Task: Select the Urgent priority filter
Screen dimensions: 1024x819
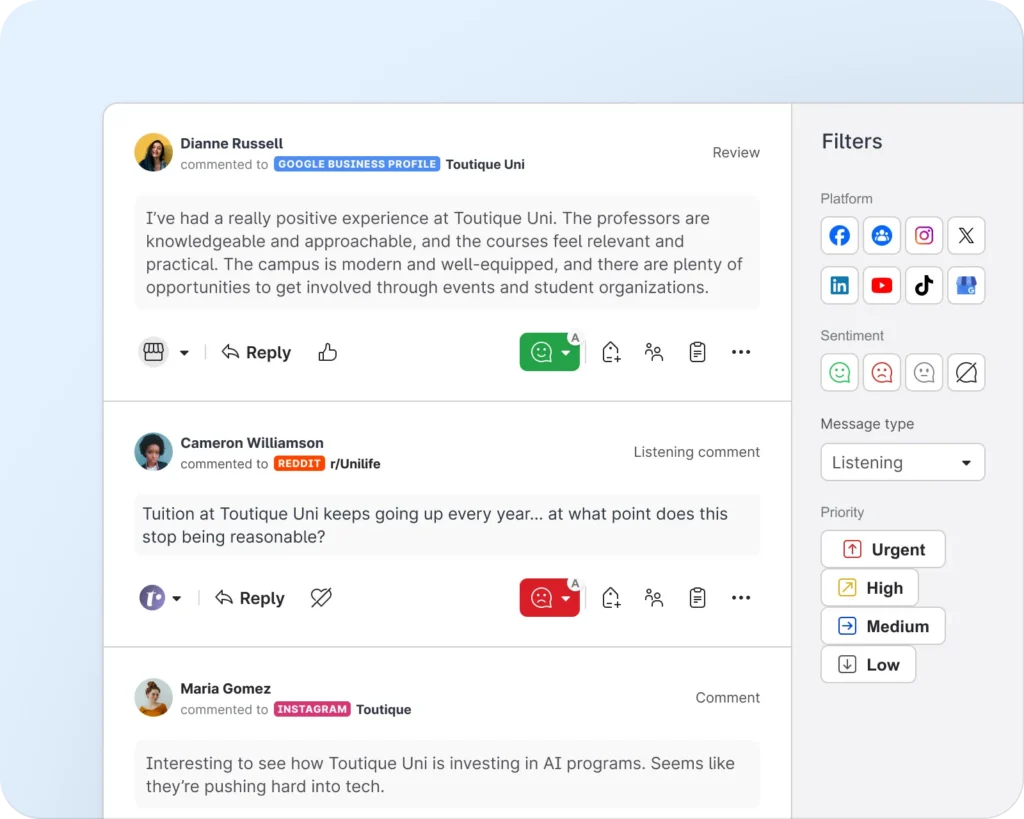Action: pos(883,550)
